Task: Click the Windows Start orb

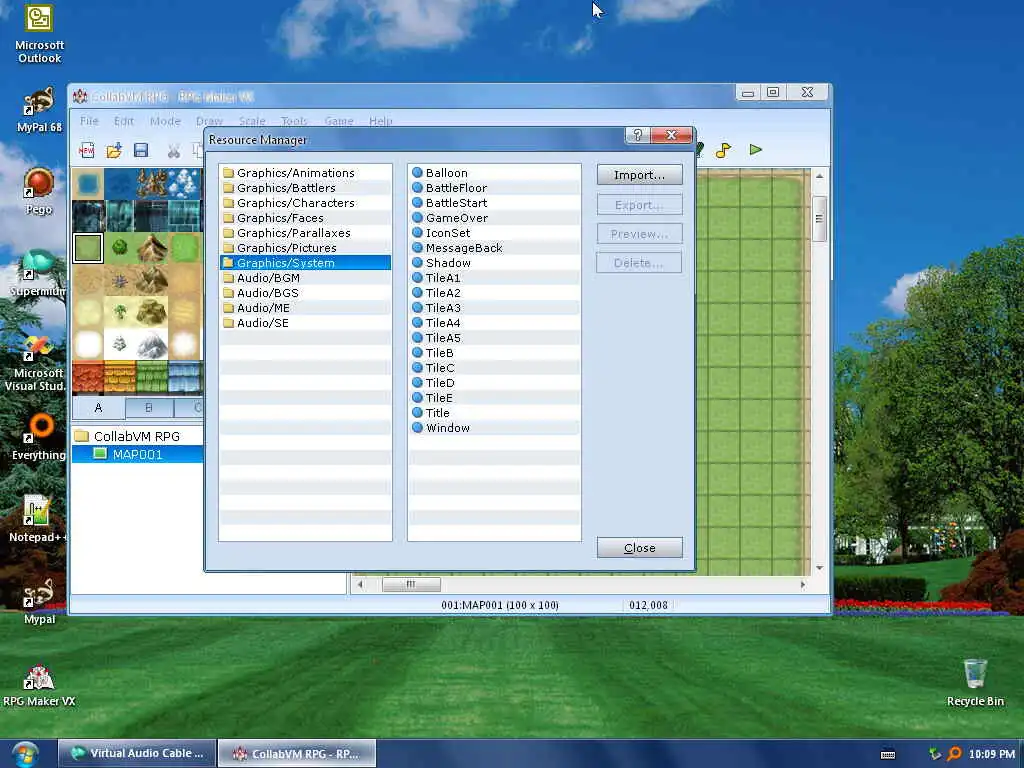Action: 24,754
